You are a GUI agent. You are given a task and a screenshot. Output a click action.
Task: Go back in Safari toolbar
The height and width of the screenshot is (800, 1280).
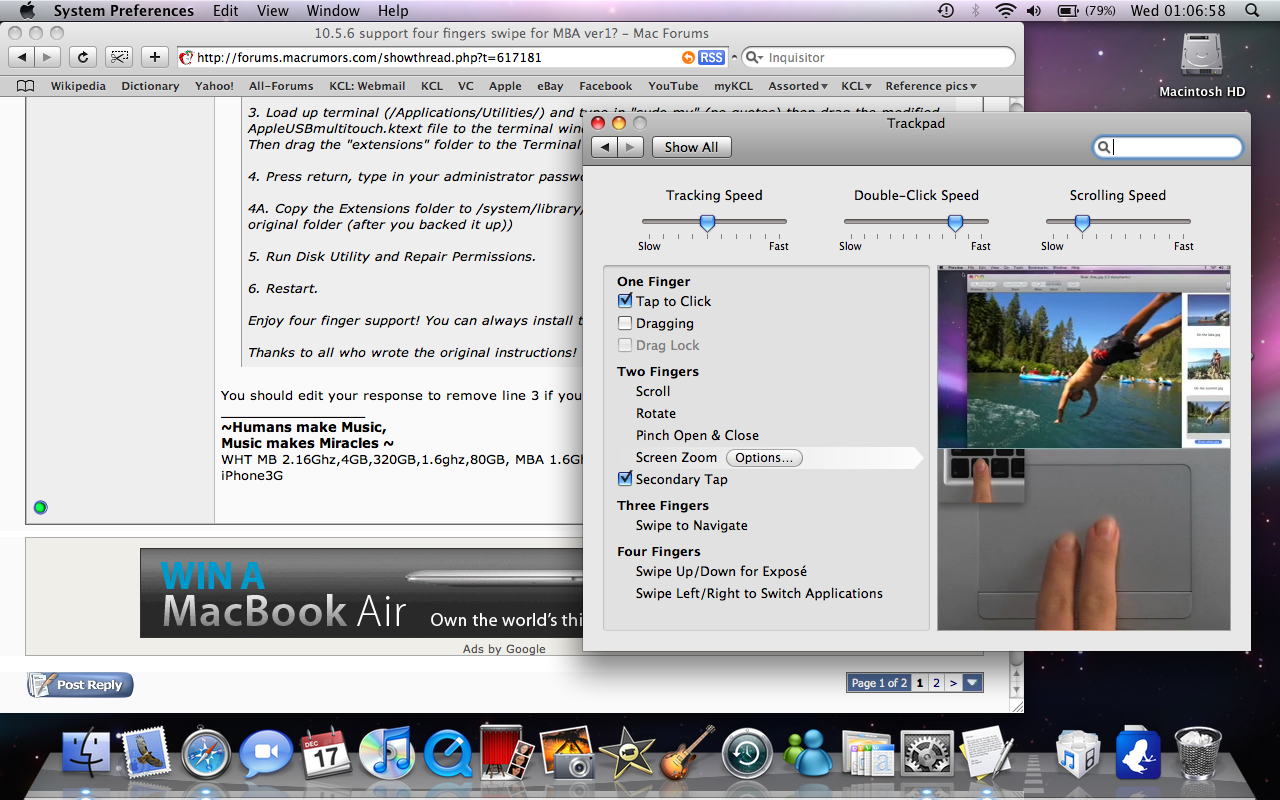click(x=23, y=57)
